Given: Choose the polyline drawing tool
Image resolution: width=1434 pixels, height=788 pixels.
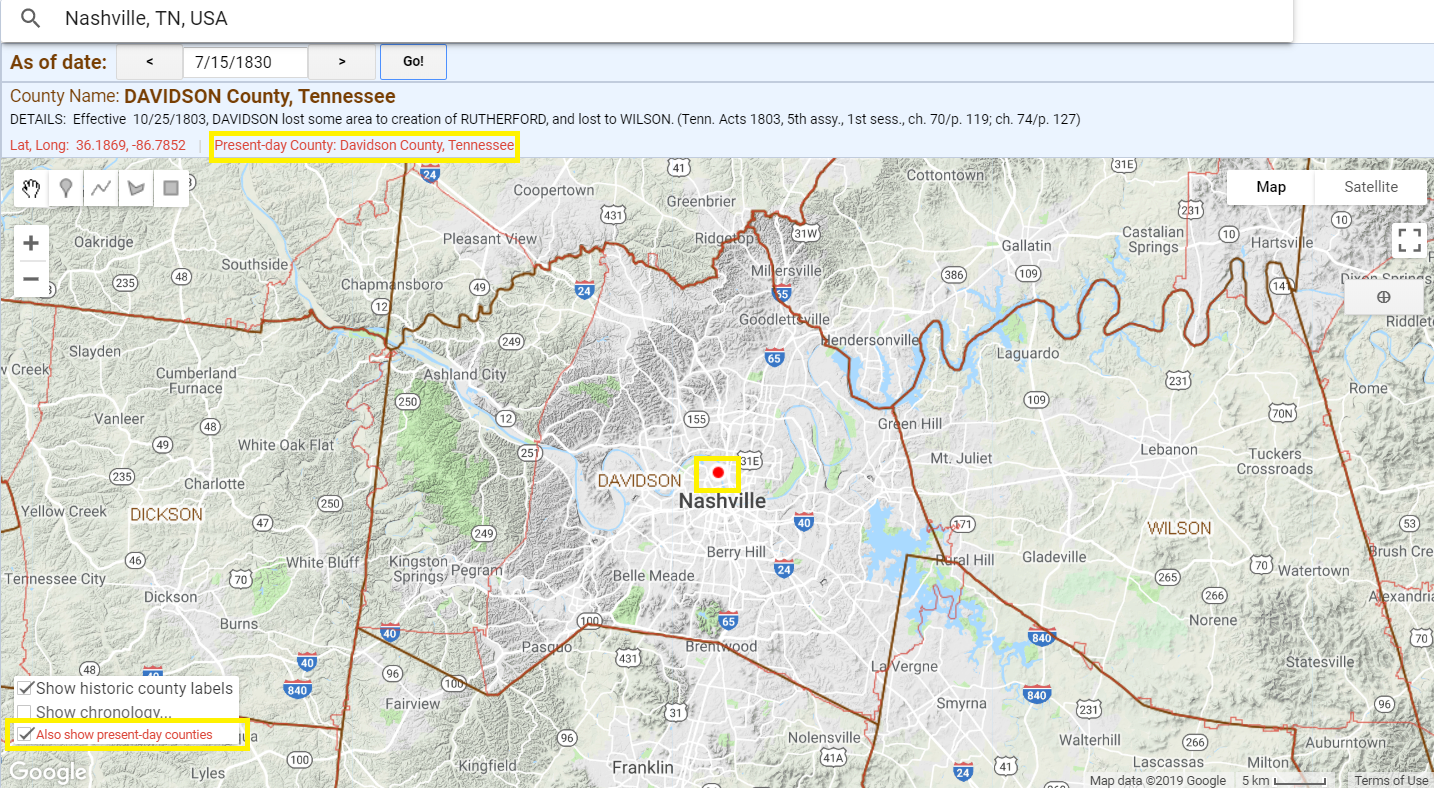Looking at the screenshot, I should [x=100, y=187].
